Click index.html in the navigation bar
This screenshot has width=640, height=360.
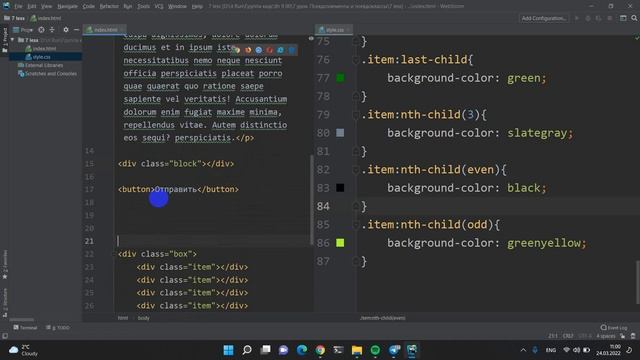[x=46, y=18]
